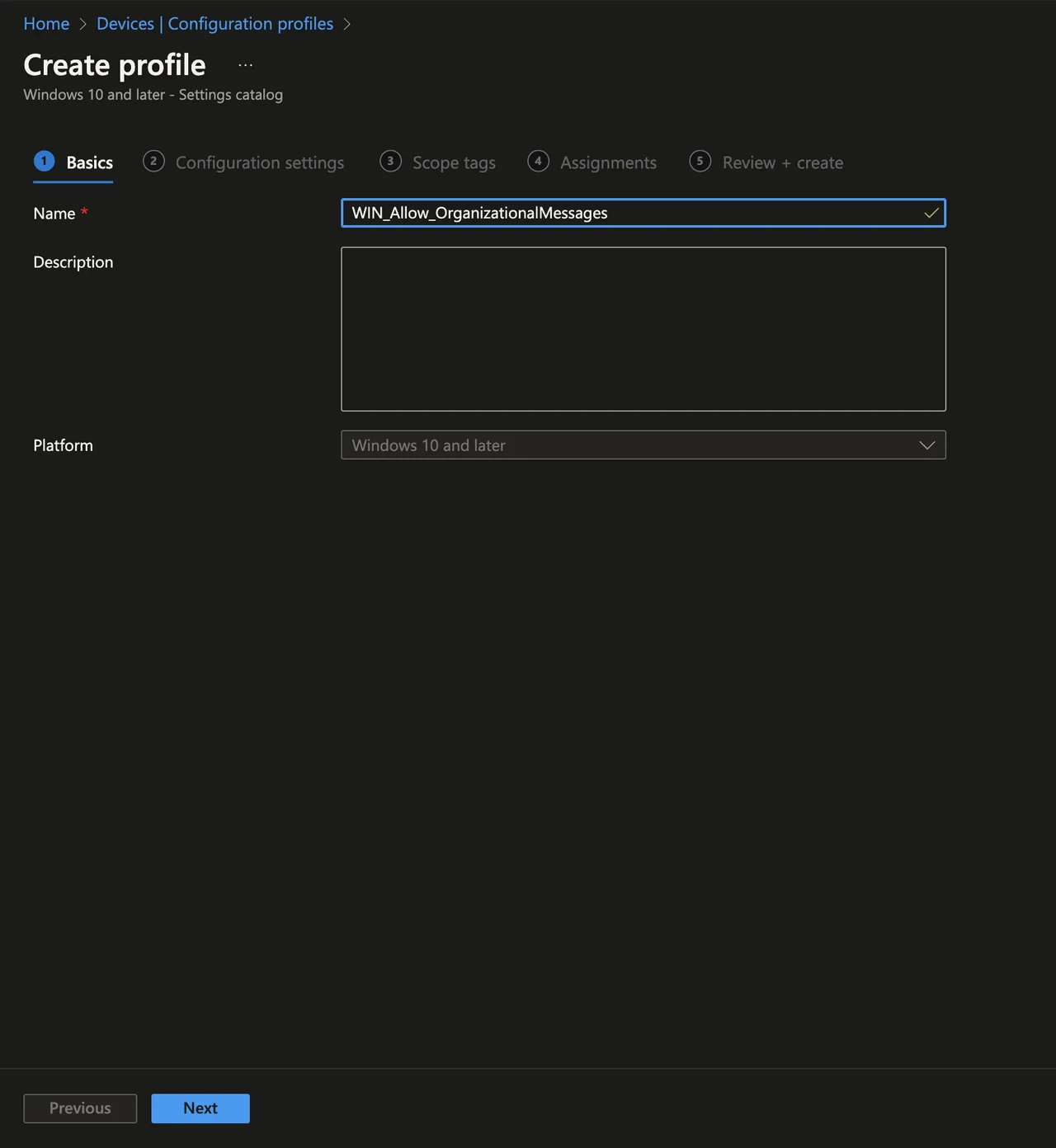Viewport: 1056px width, 1148px height.
Task: Click the step 3 circle icon
Action: [390, 161]
